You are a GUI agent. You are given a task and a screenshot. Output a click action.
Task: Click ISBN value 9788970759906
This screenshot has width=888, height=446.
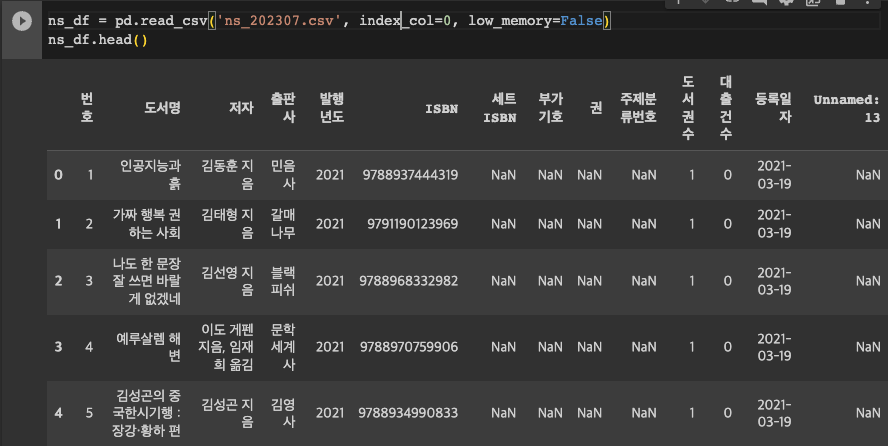409,347
